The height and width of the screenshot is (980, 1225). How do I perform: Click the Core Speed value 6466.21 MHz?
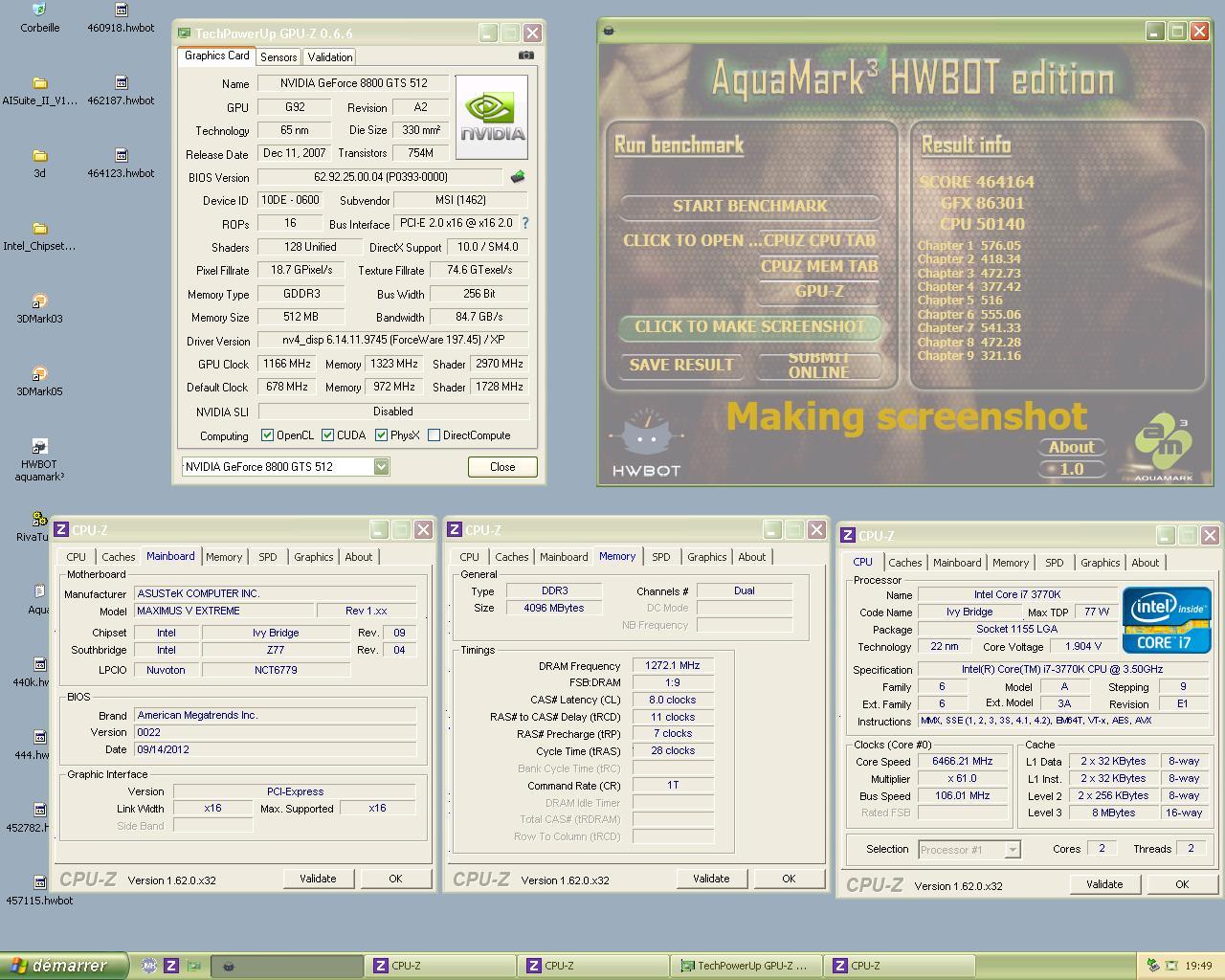click(x=962, y=762)
